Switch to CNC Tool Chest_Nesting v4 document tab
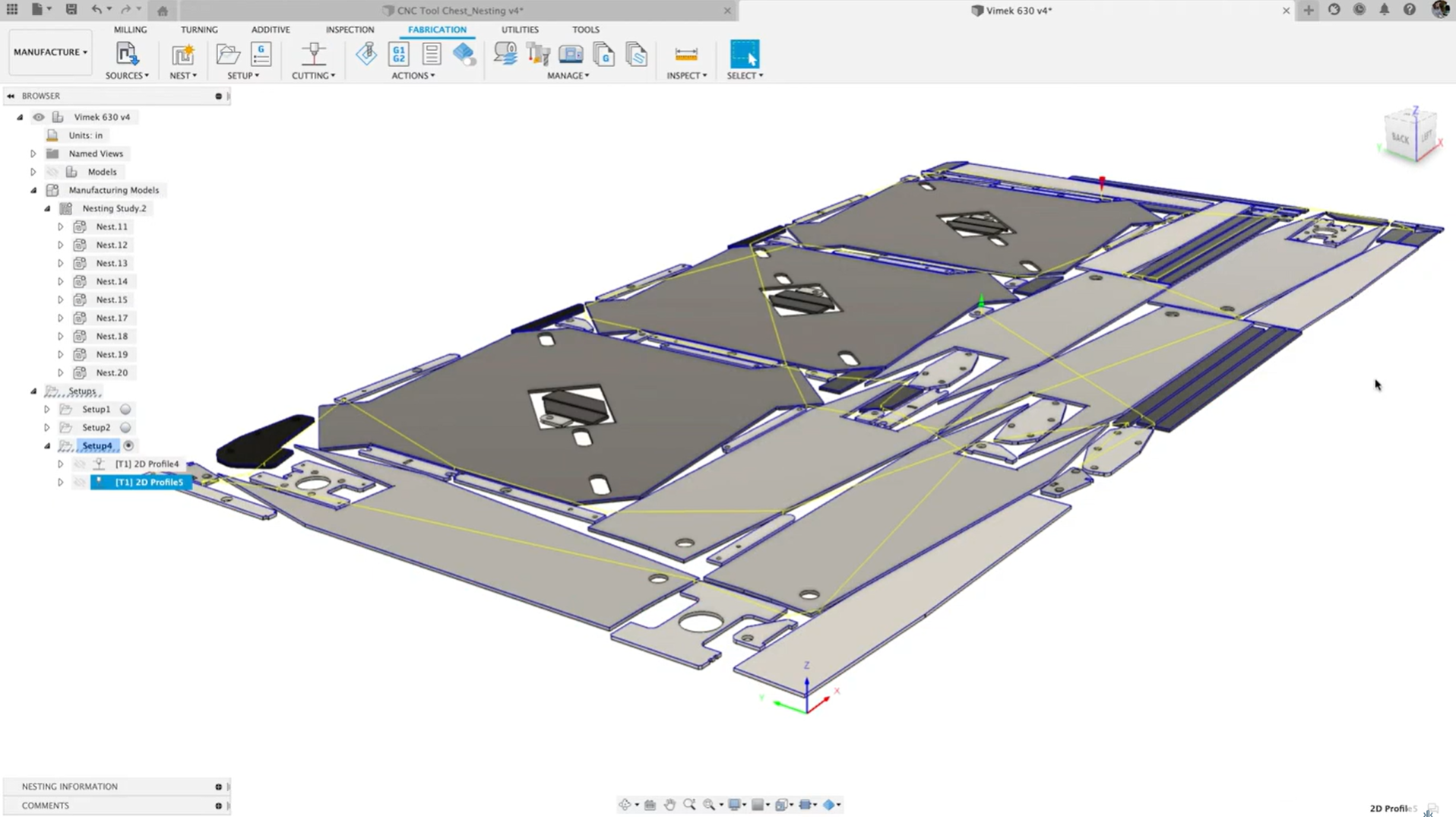Image resolution: width=1456 pixels, height=817 pixels. [460, 11]
